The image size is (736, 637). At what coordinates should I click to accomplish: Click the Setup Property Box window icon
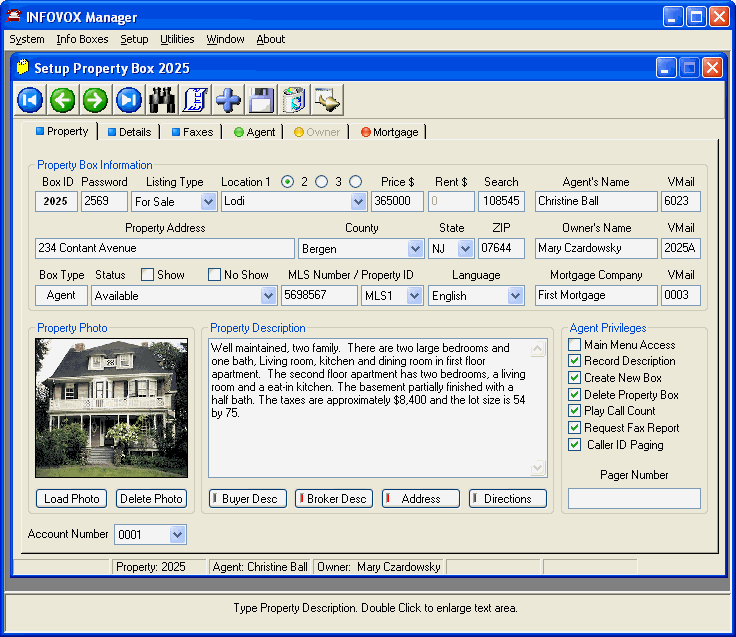(22, 67)
